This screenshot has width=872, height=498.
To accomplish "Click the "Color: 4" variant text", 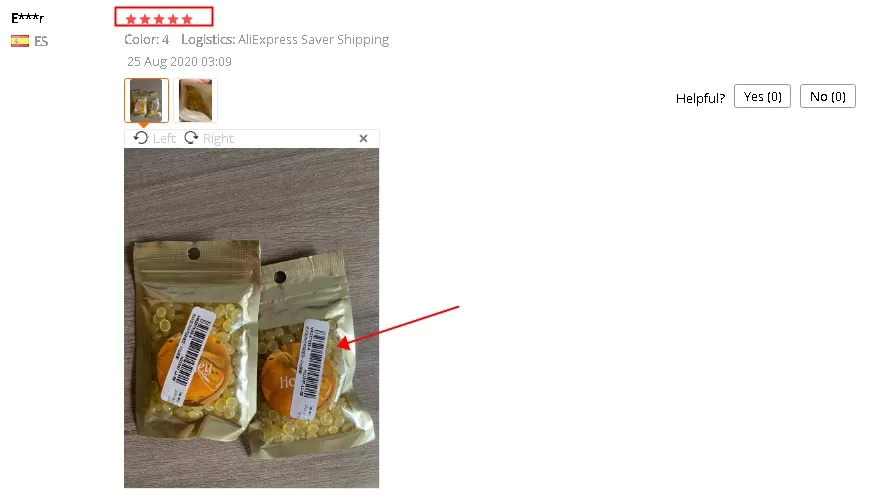I will pos(146,40).
